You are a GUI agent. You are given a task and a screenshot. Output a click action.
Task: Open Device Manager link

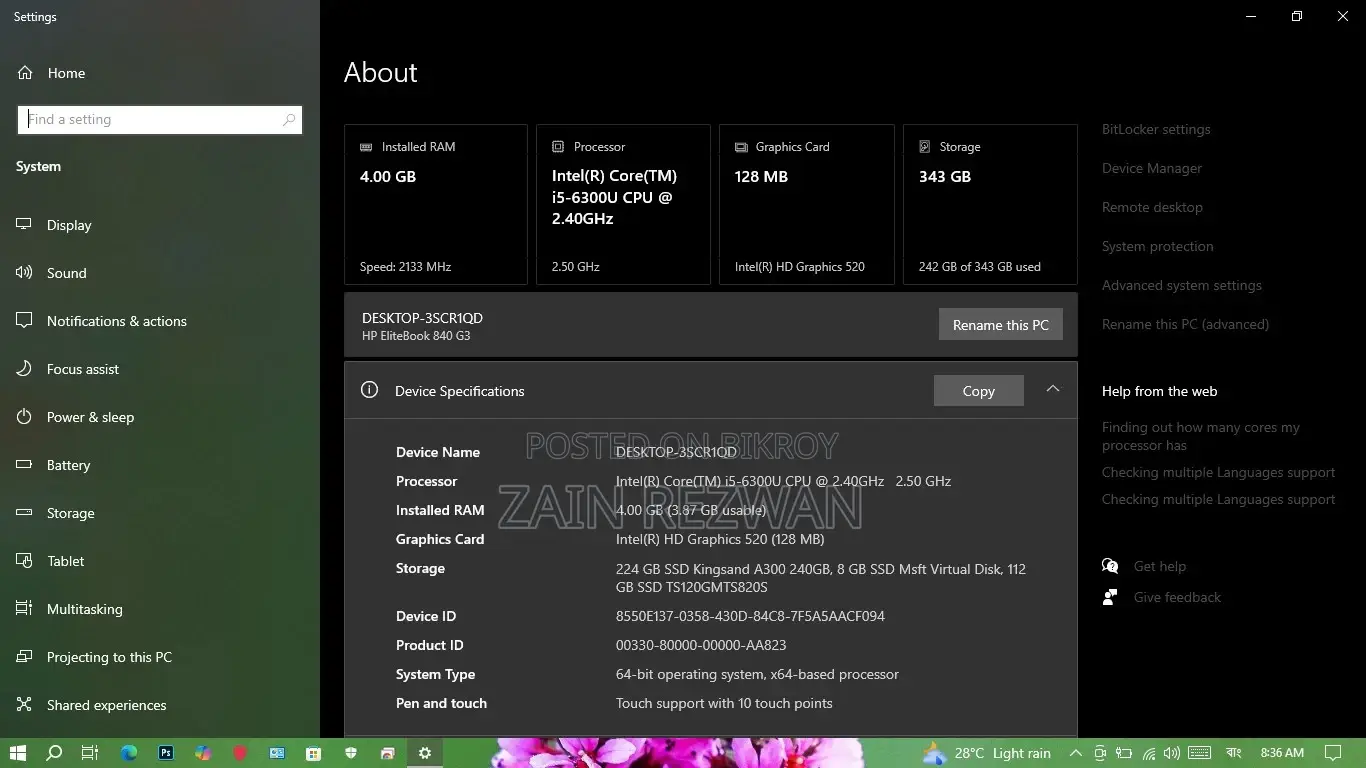(1152, 168)
